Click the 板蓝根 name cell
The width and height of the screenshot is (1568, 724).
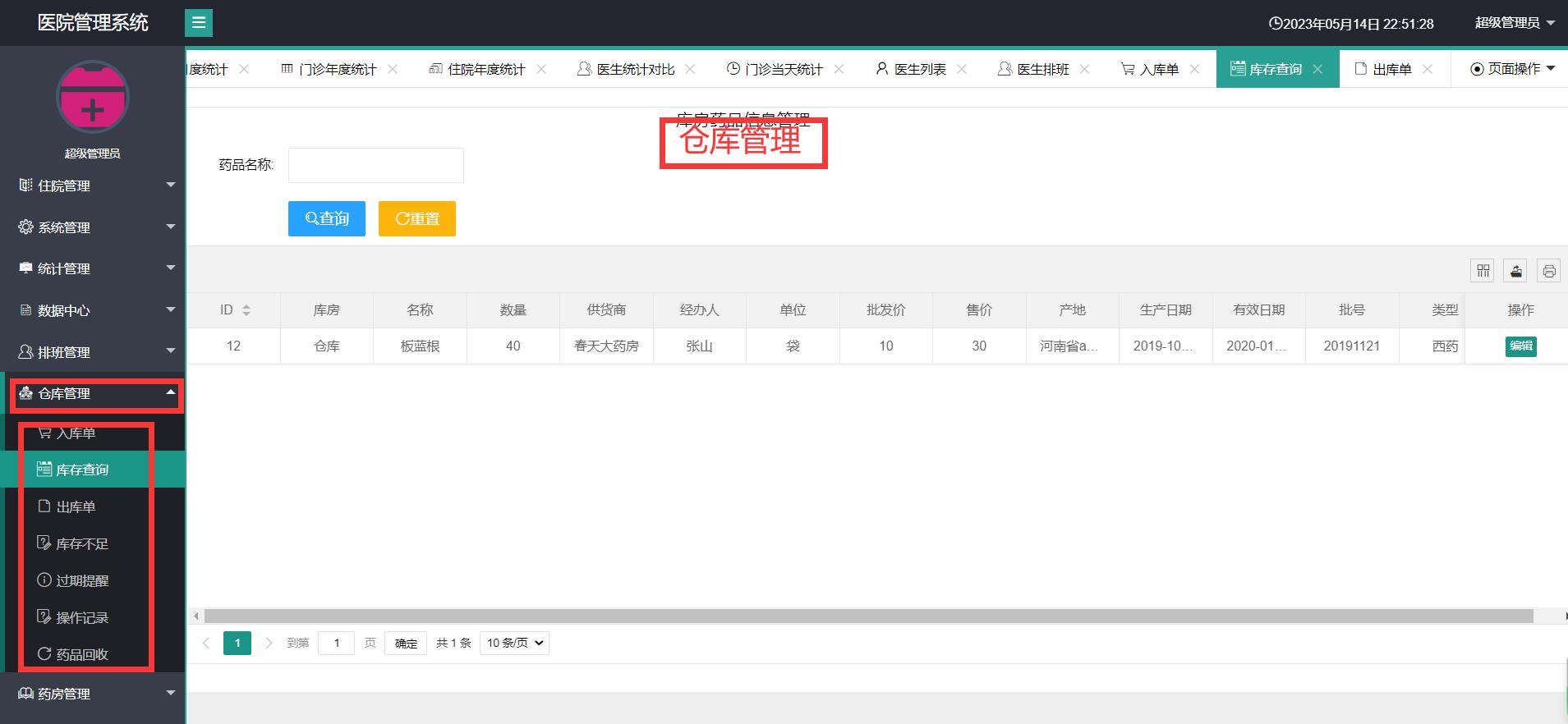coord(420,346)
